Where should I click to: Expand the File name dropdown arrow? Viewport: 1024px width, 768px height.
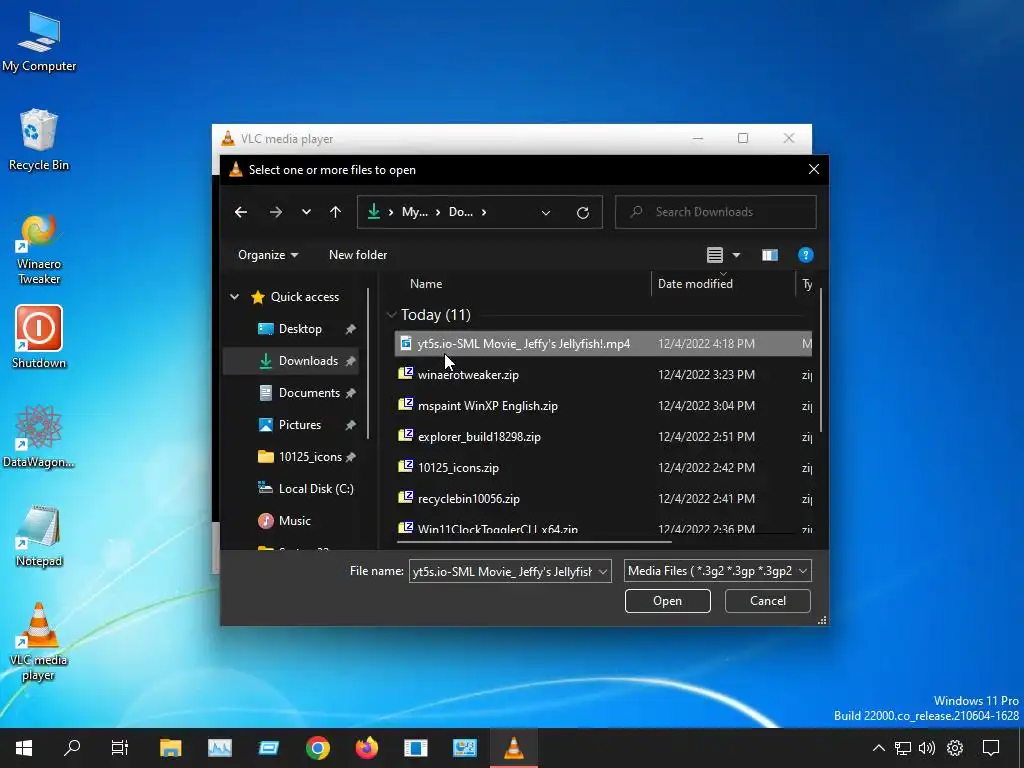603,571
